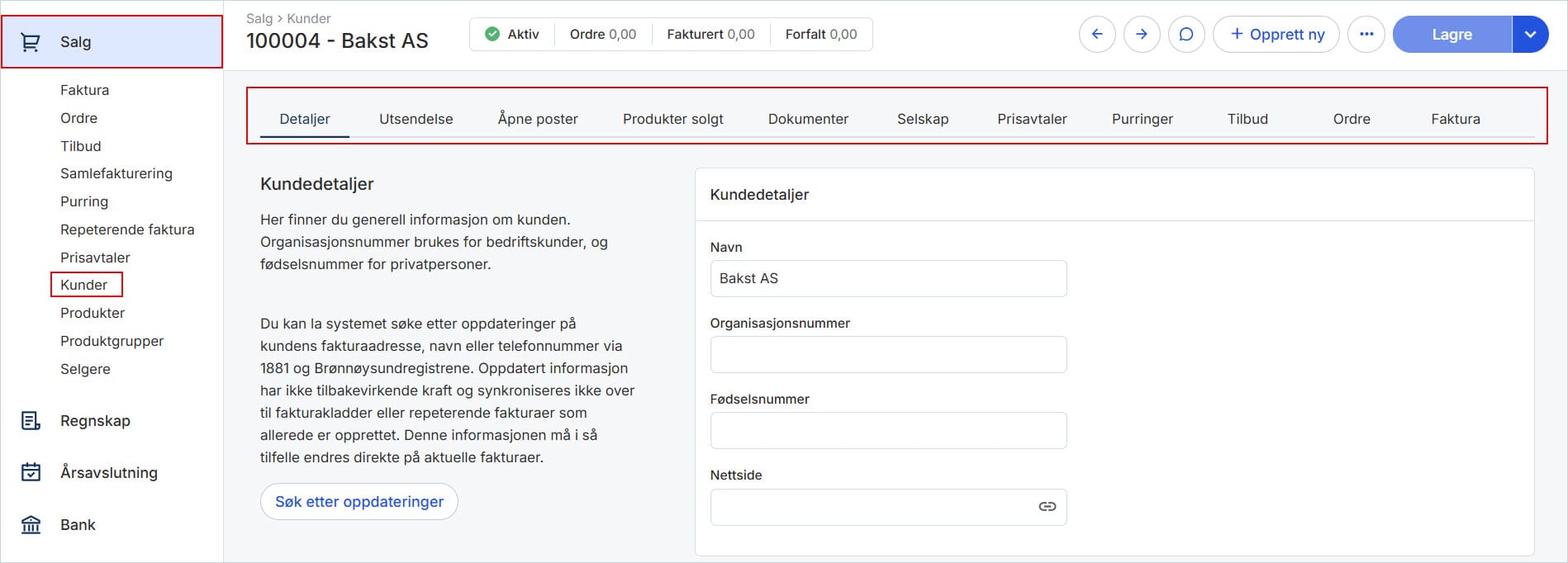Click the Årsavslutning calendar icon
Image resolution: width=1568 pixels, height=563 pixels.
pos(31,472)
